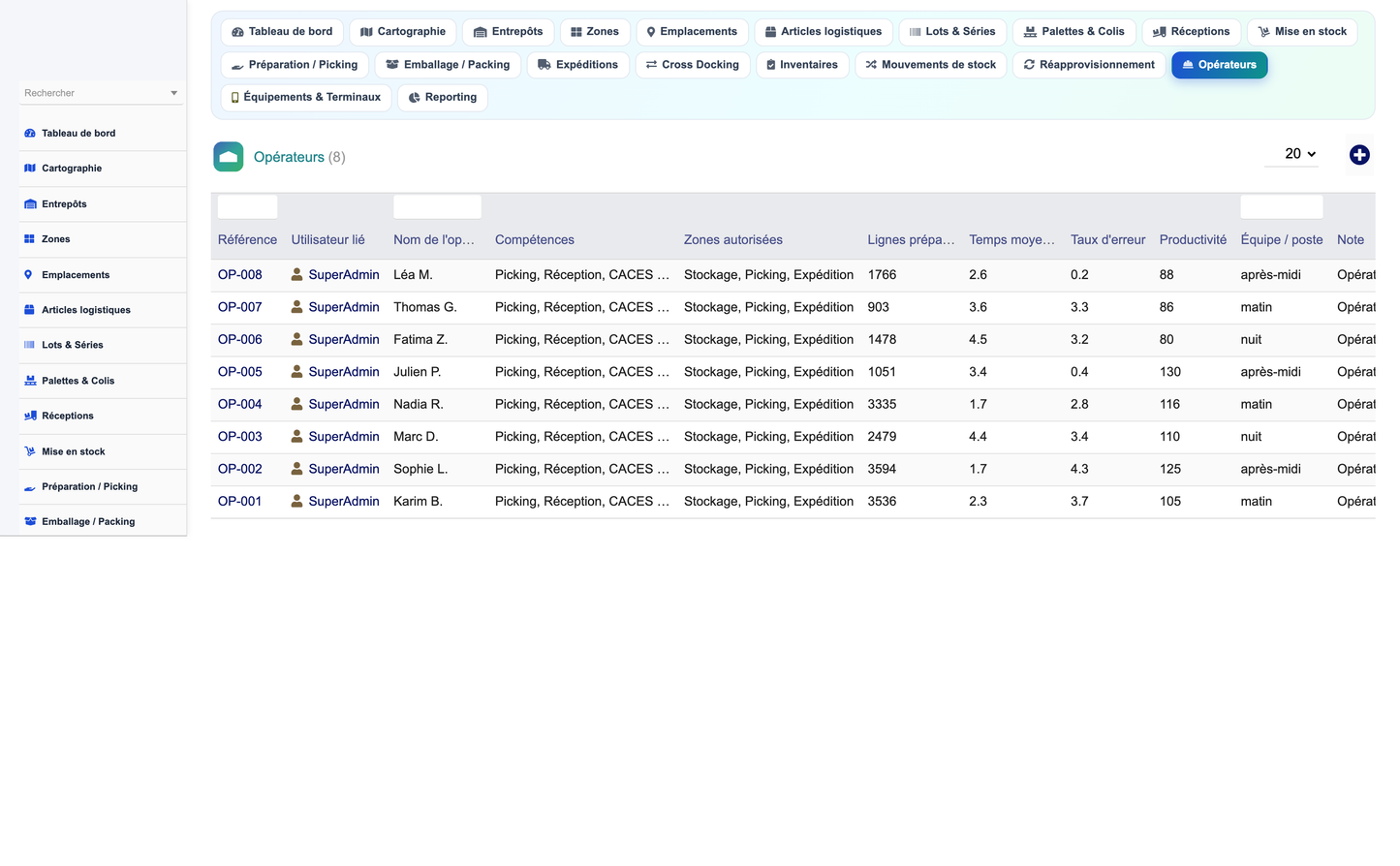Click the Palettes & Colis pallet icon in sidebar
1400x866 pixels.
click(30, 381)
